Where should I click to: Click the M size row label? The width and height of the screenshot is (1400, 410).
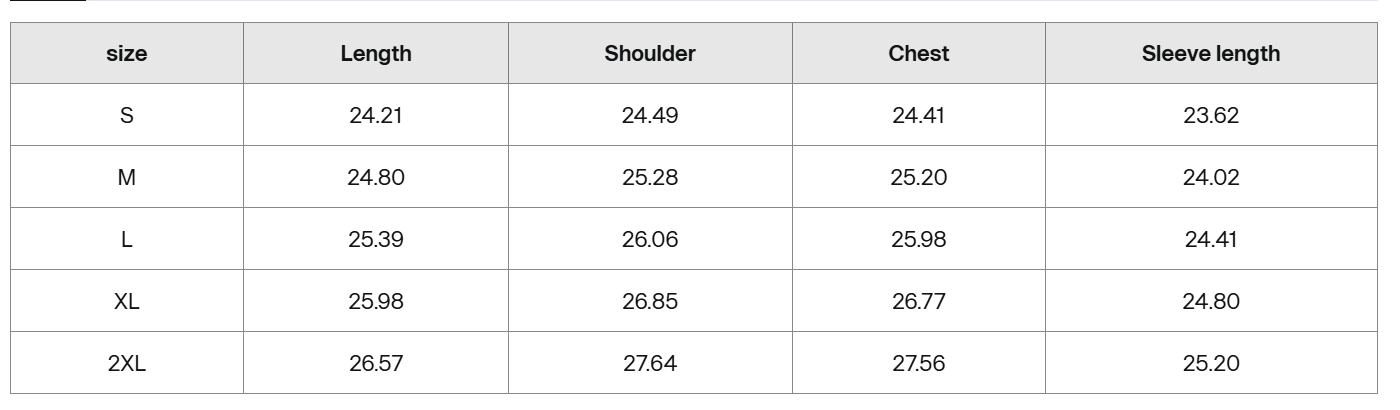126,178
